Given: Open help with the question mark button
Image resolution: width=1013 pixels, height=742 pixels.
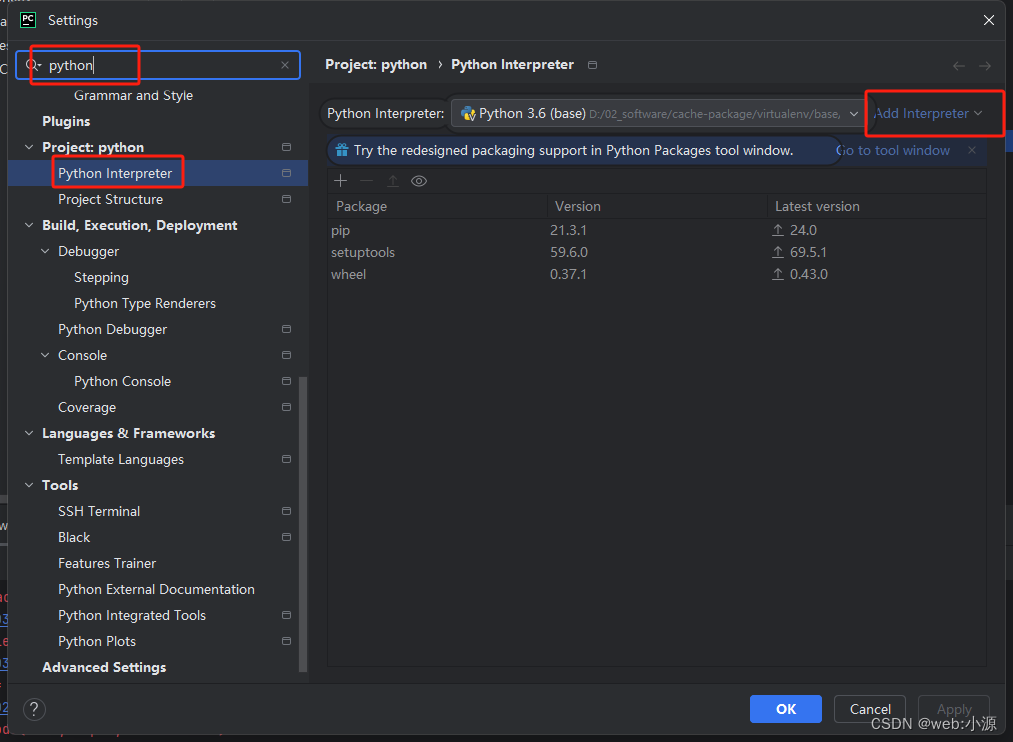Looking at the screenshot, I should 34,709.
